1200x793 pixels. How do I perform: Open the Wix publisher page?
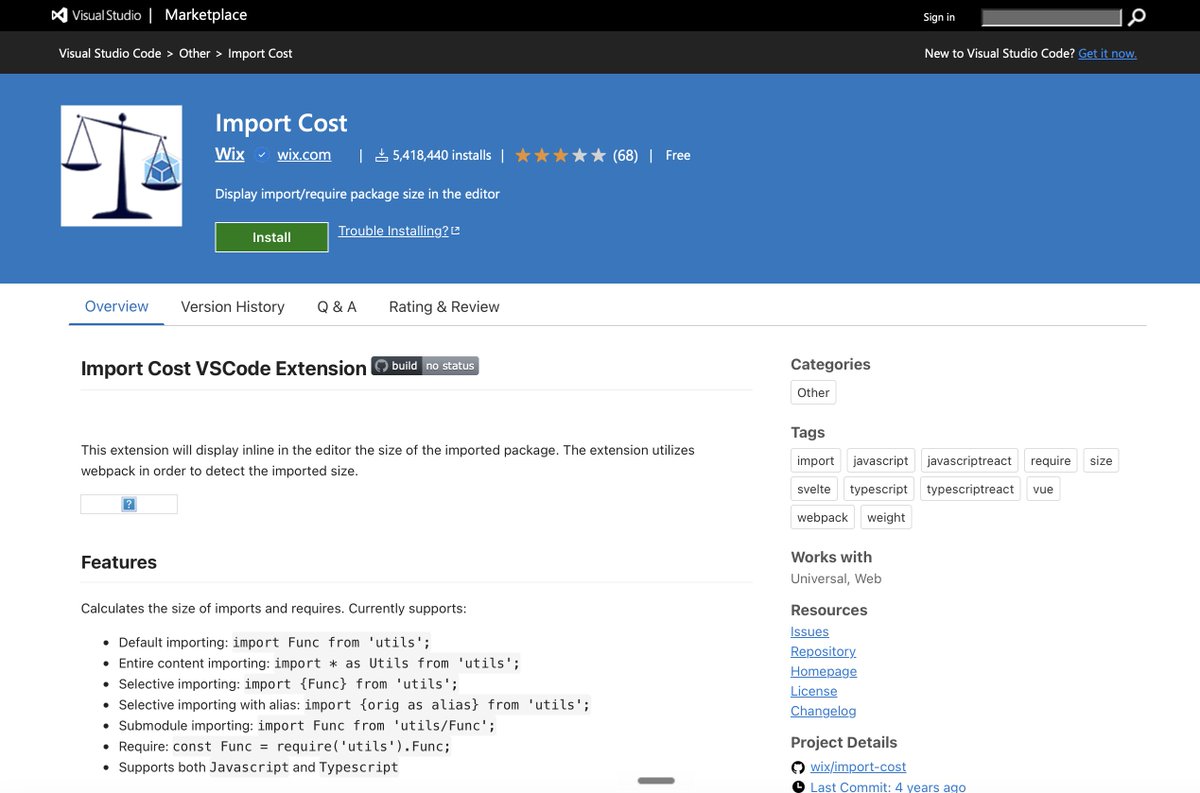pos(230,154)
